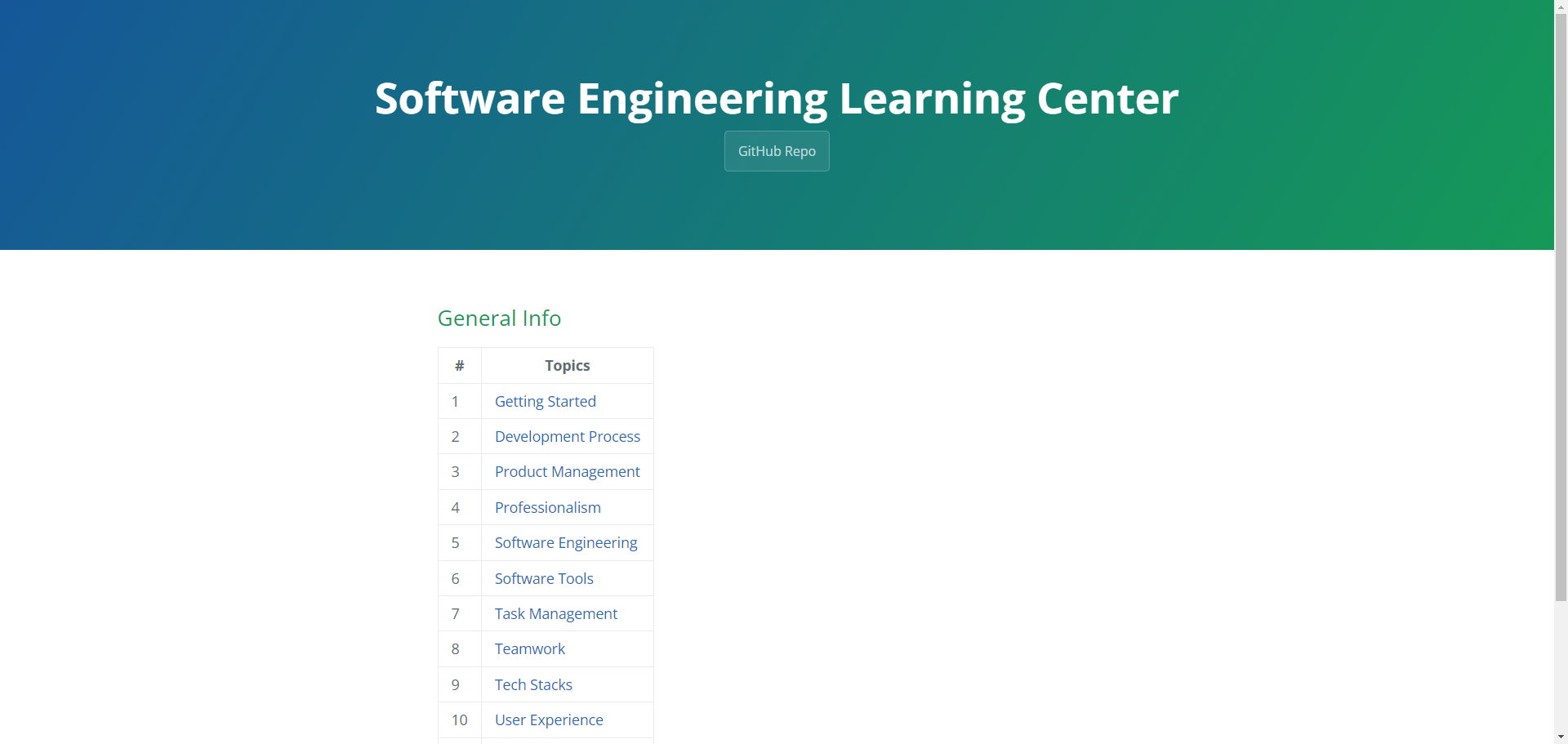Screen dimensions: 1568x744
Task: Click the General Info heading
Action: click(x=499, y=319)
